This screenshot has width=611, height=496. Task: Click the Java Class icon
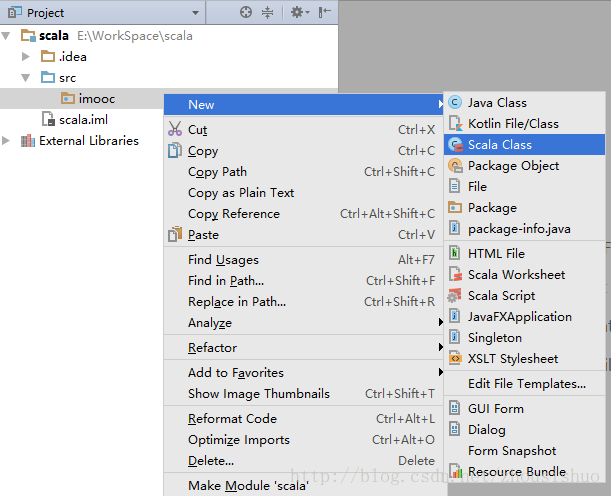[455, 102]
